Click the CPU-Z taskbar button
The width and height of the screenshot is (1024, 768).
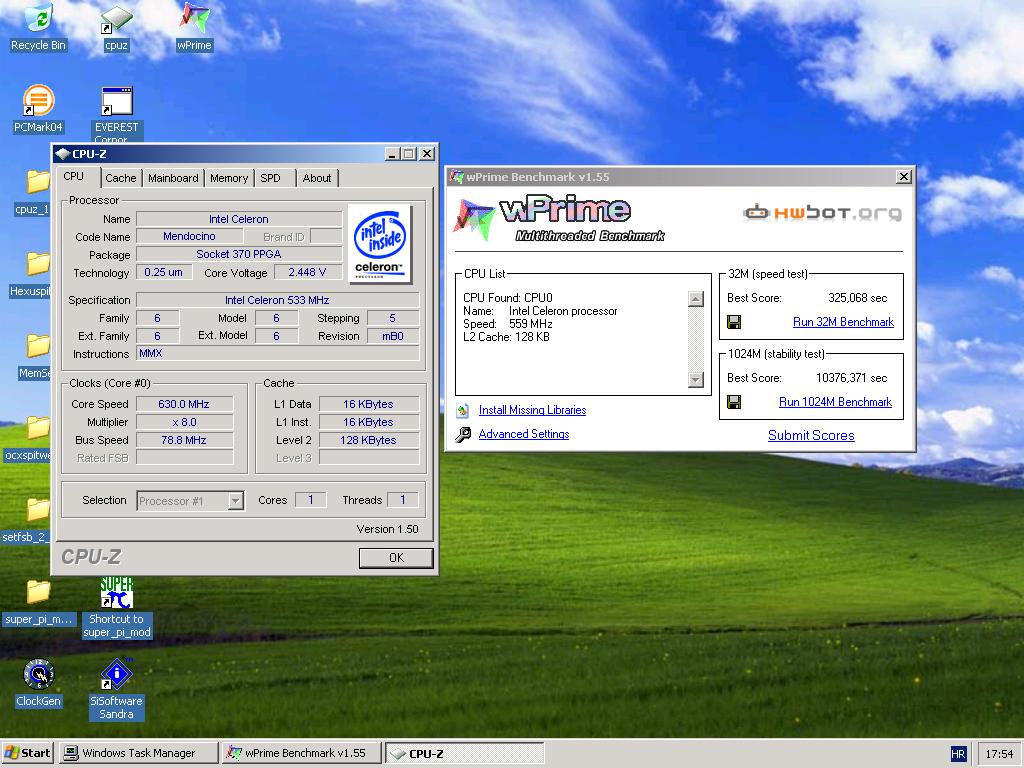click(x=464, y=753)
